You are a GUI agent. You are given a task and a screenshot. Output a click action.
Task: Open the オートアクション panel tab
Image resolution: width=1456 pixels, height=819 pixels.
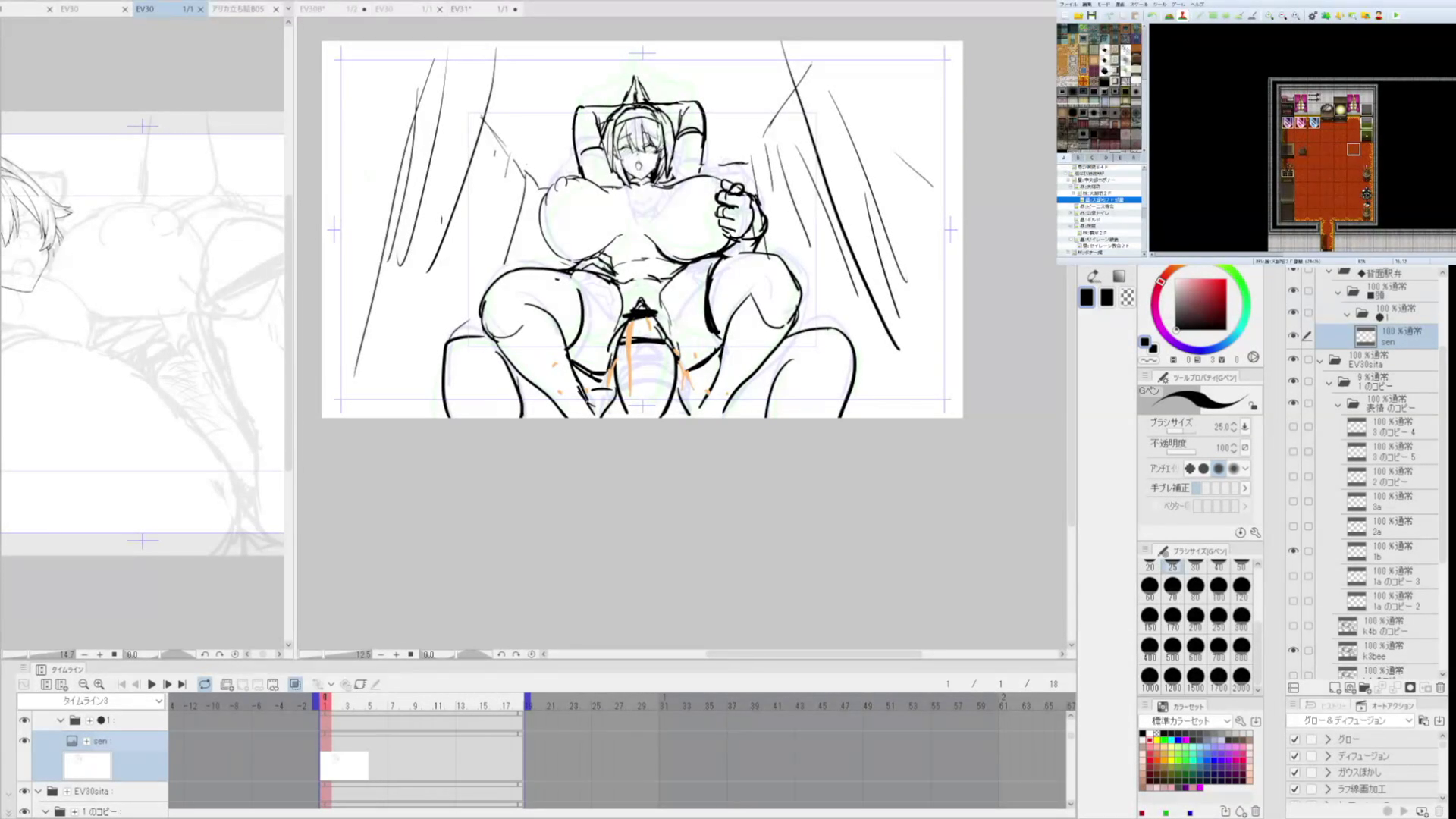pyautogui.click(x=1387, y=706)
